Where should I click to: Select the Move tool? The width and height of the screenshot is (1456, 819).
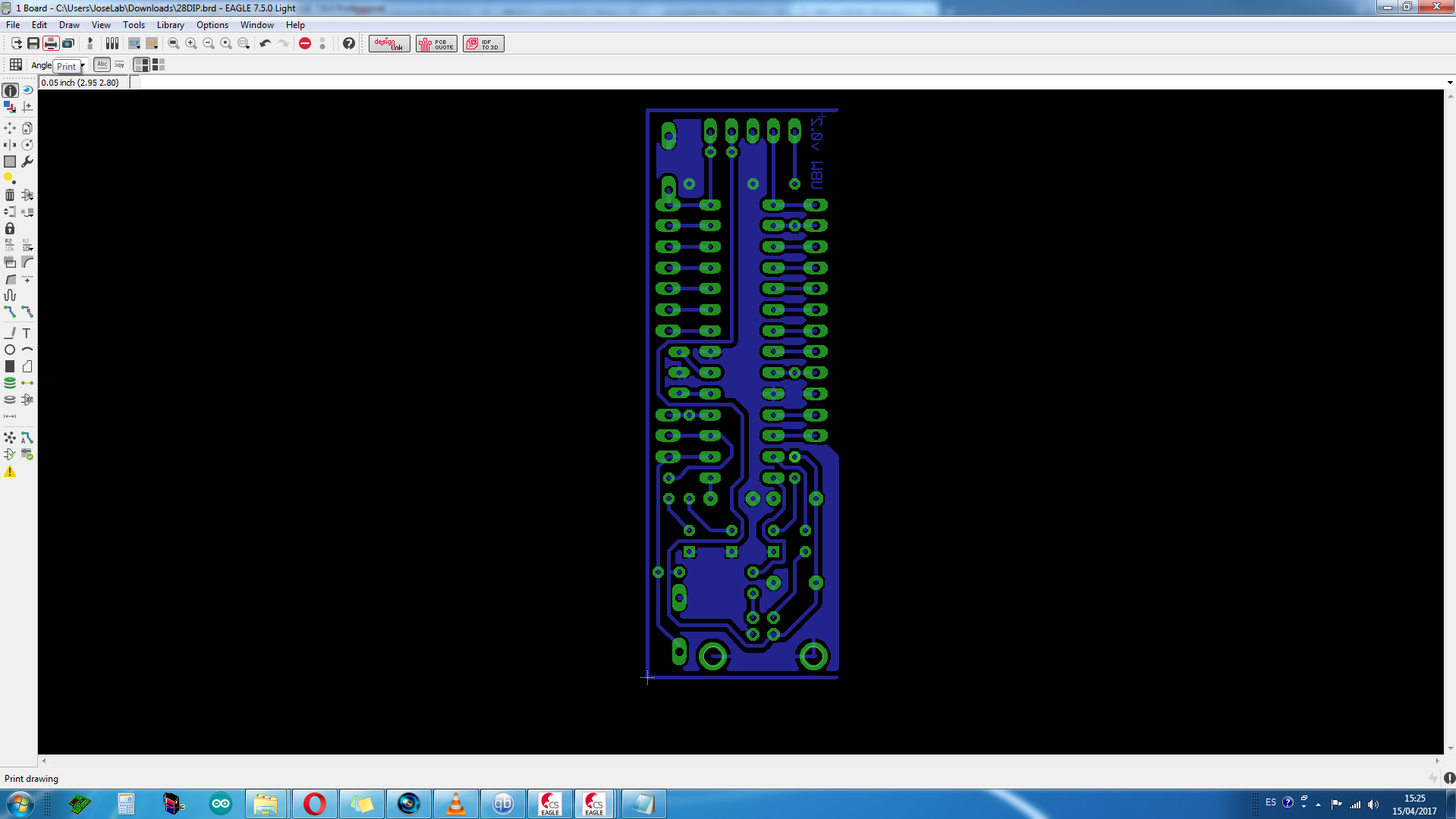point(10,128)
